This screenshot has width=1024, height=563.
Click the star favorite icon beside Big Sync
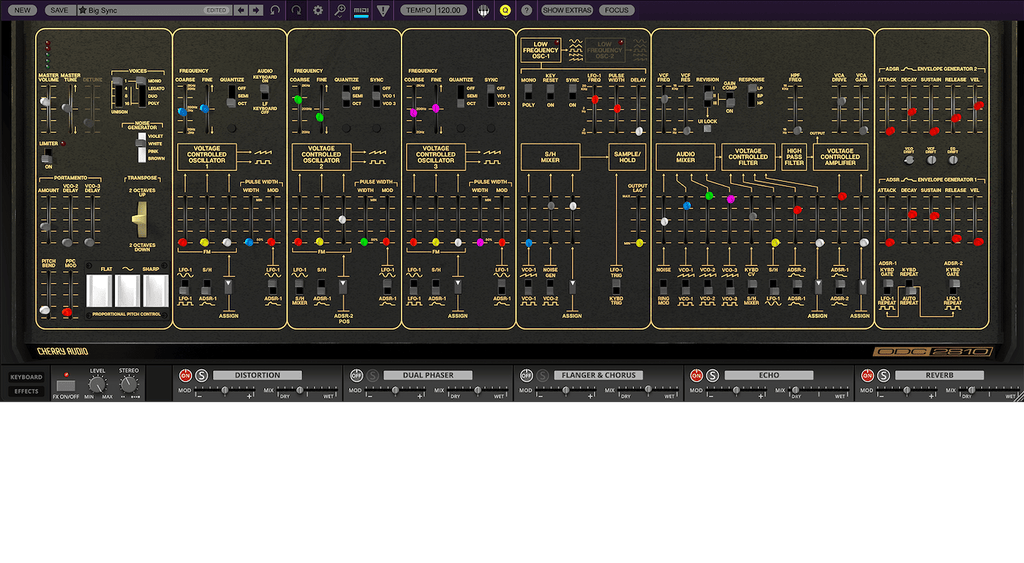[x=83, y=10]
